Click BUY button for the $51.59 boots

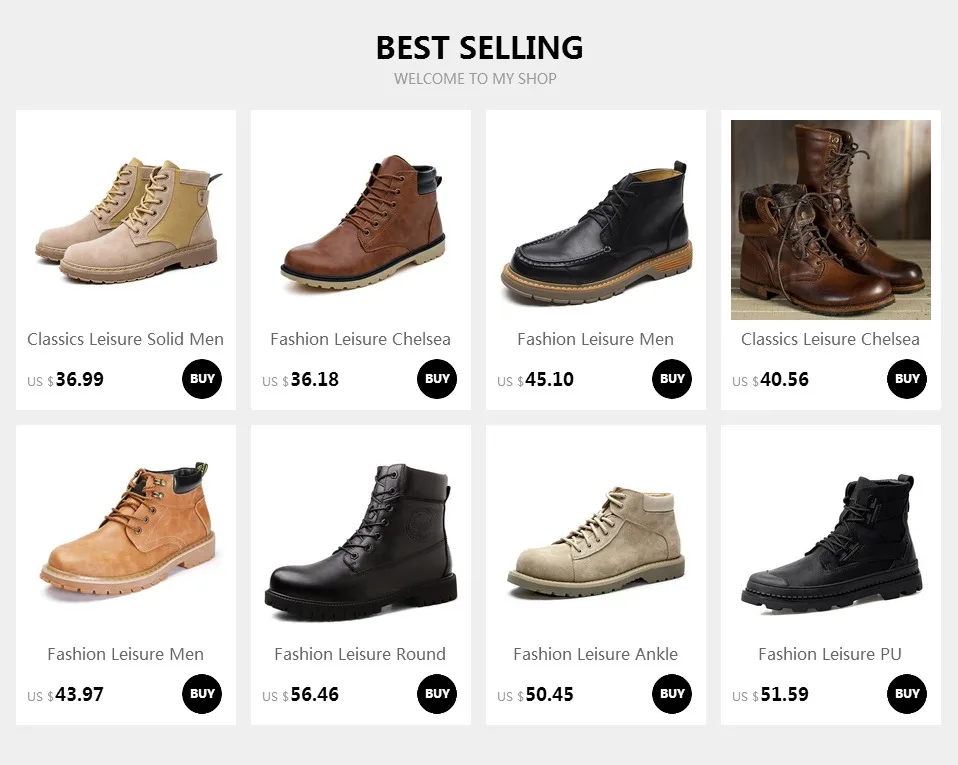(x=907, y=694)
